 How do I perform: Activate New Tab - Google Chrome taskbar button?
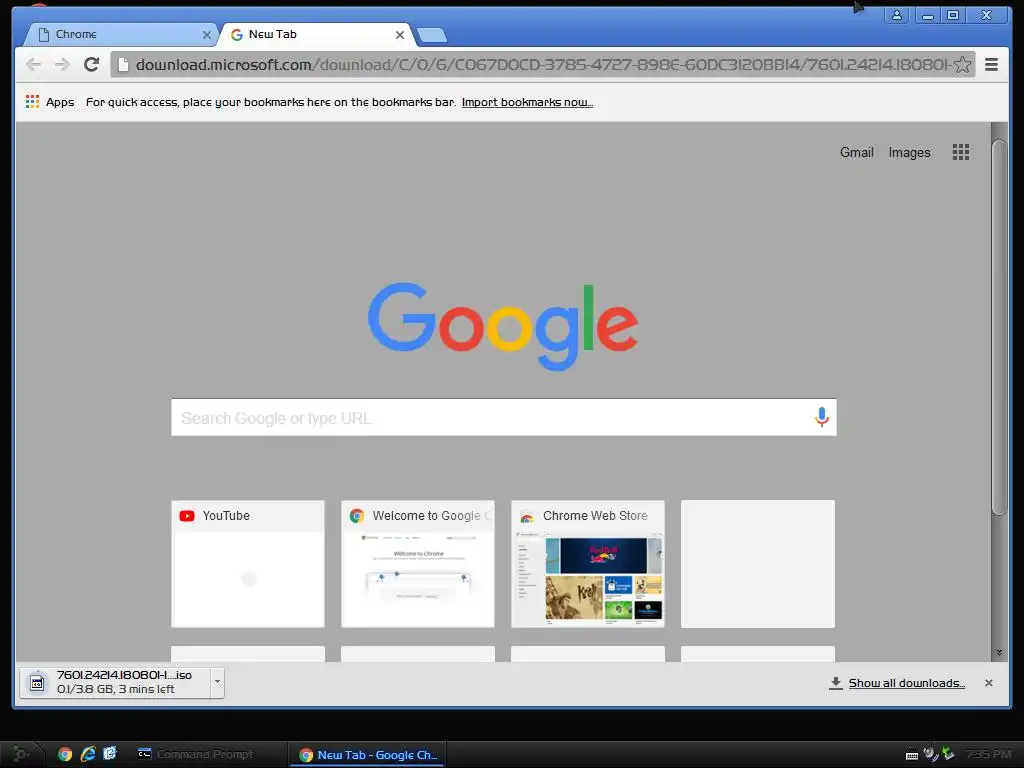point(368,755)
